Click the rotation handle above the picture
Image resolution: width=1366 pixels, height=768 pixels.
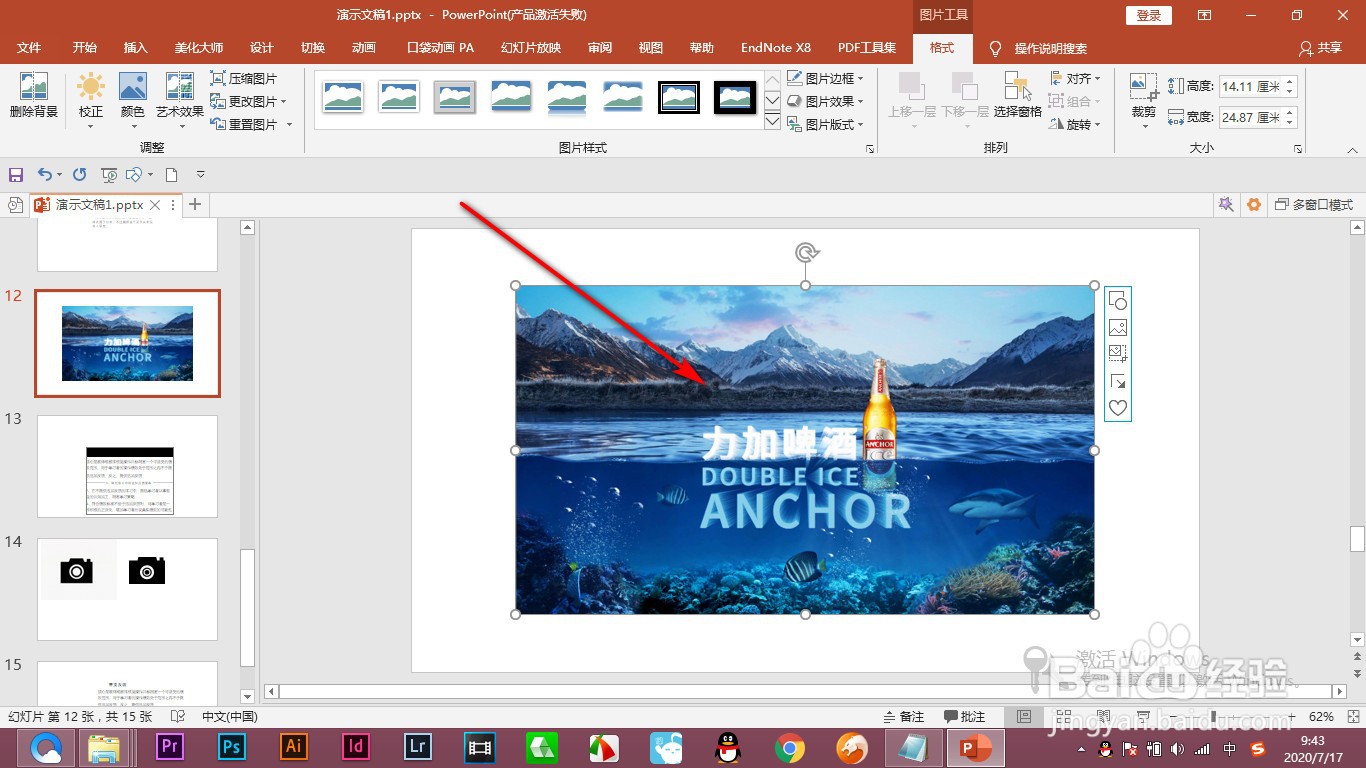coord(806,252)
